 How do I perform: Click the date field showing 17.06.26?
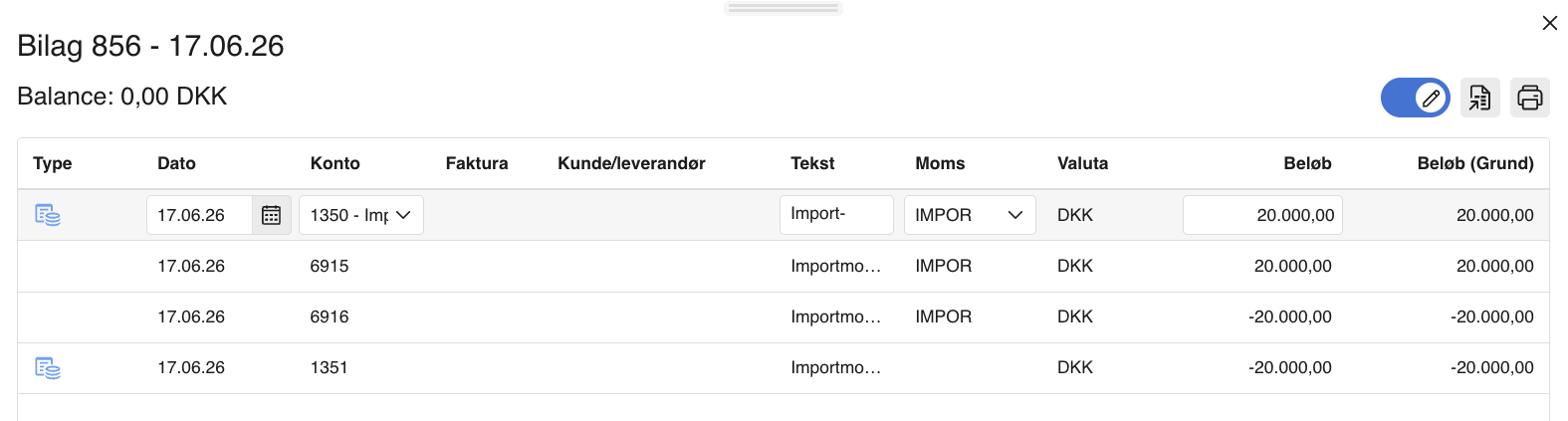pos(199,215)
